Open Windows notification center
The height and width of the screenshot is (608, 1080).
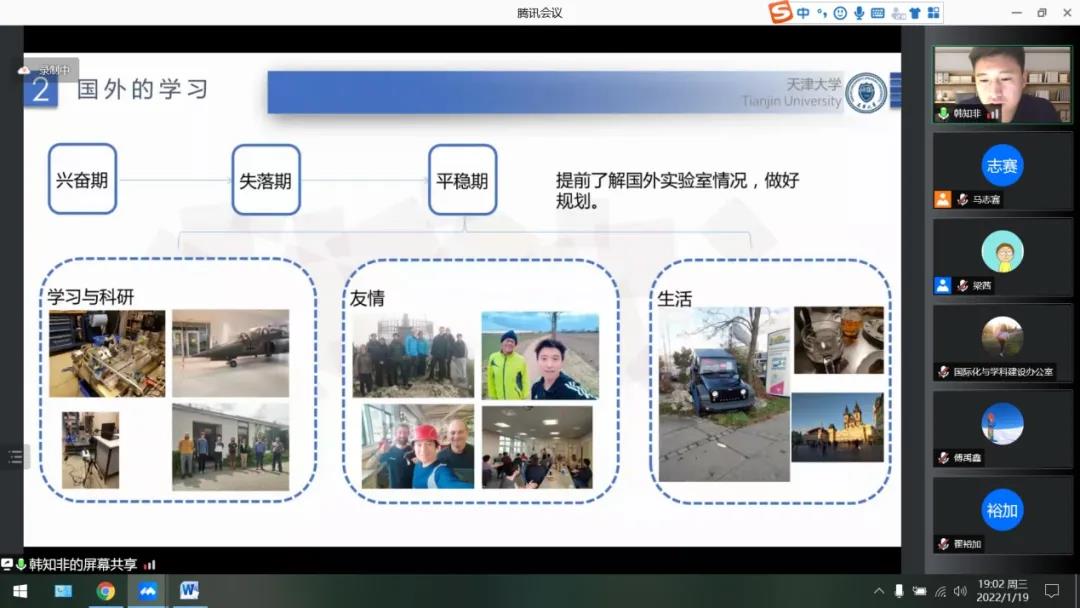(x=1051, y=591)
